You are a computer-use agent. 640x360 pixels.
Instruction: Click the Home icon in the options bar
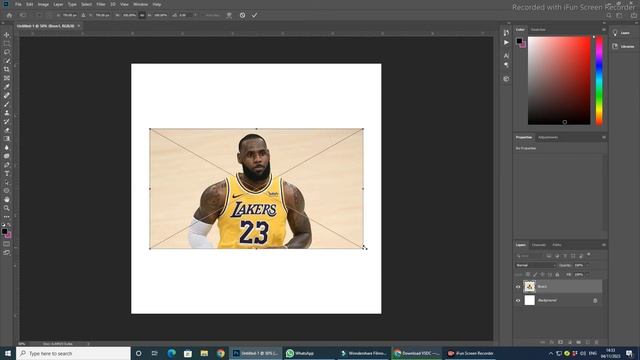coord(9,15)
